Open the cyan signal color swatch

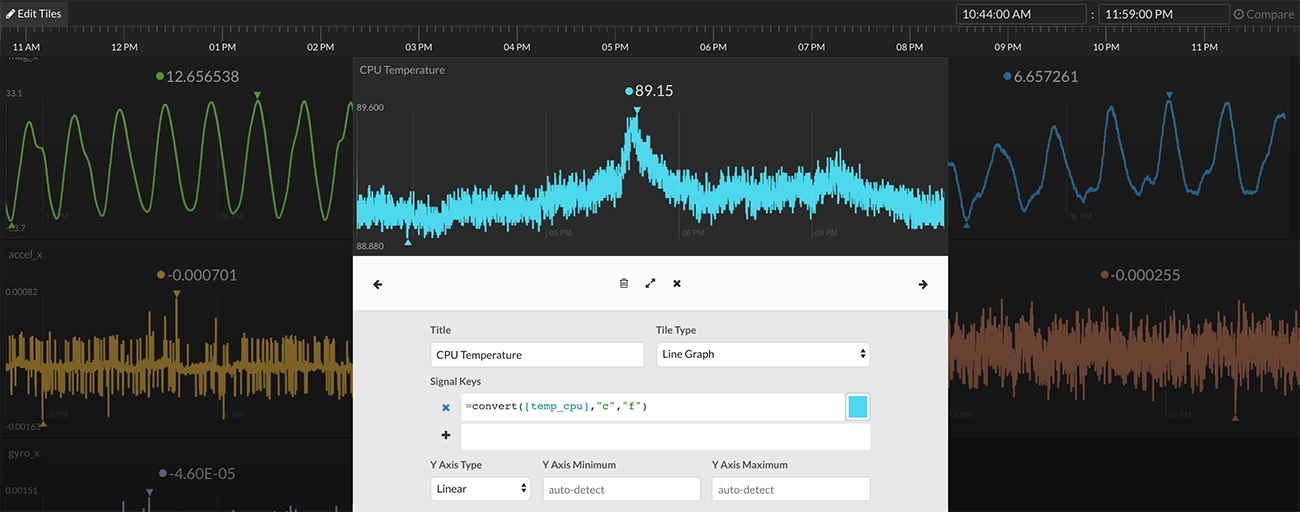pyautogui.click(x=857, y=406)
